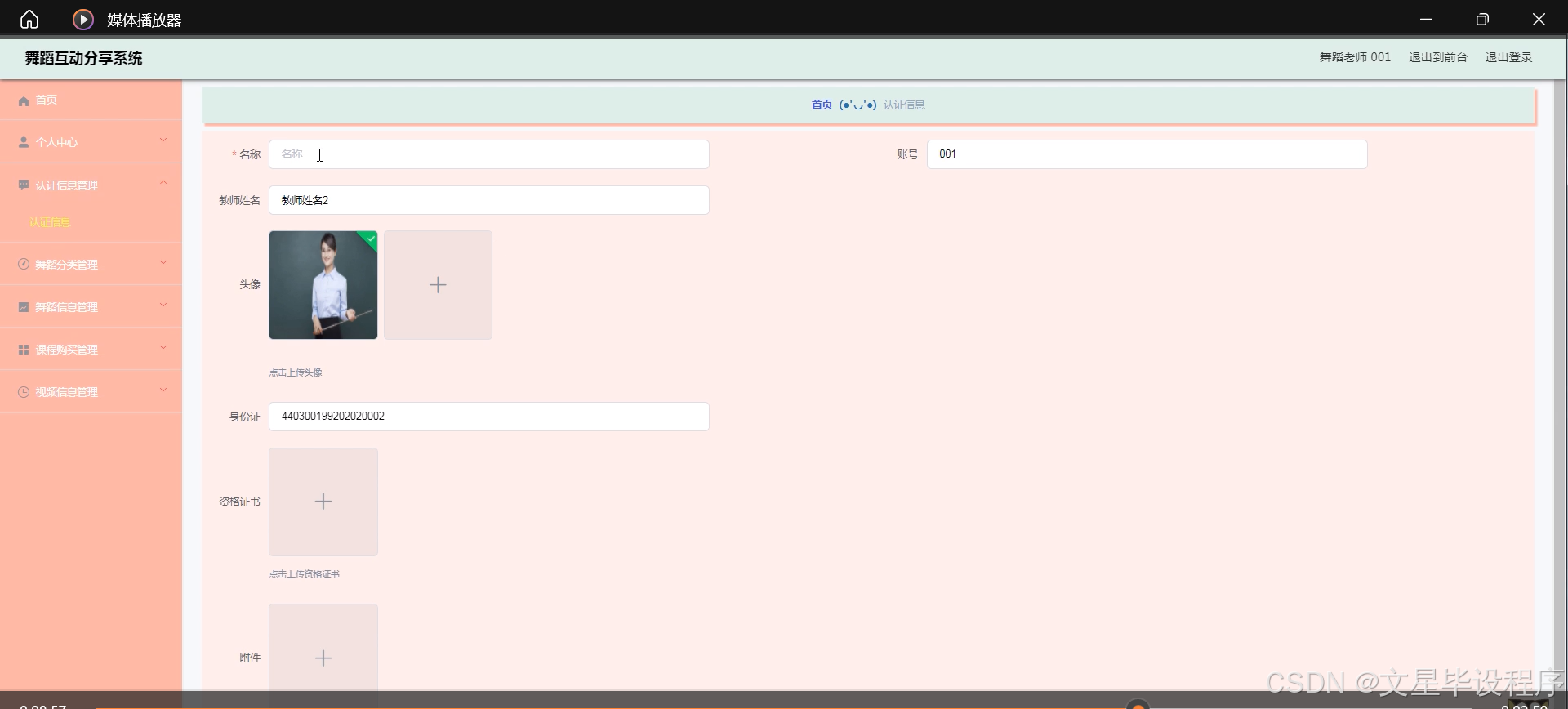Click the 认证信息 breadcrumb text
1568x709 pixels.
pyautogui.click(x=904, y=105)
